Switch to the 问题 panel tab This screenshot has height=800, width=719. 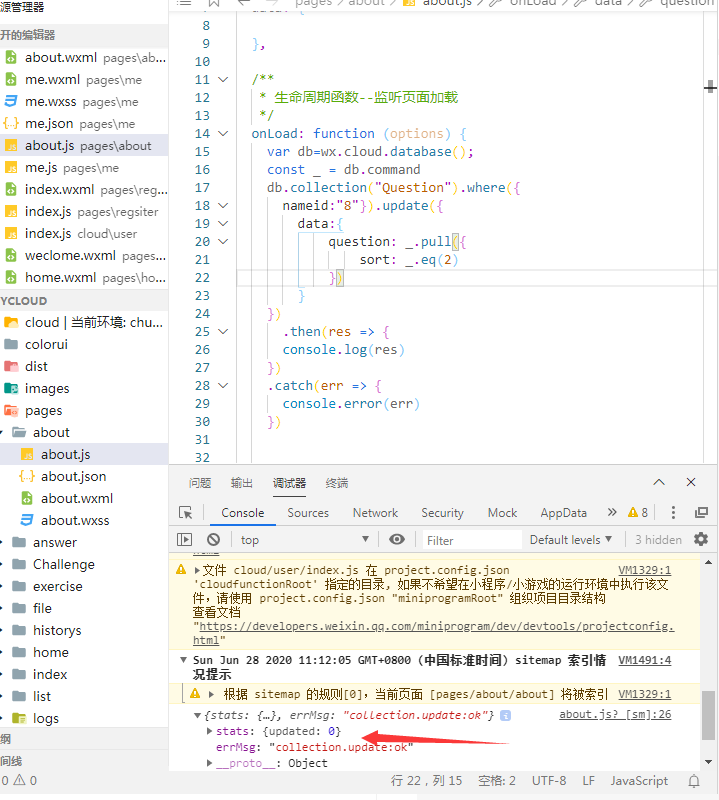[200, 483]
